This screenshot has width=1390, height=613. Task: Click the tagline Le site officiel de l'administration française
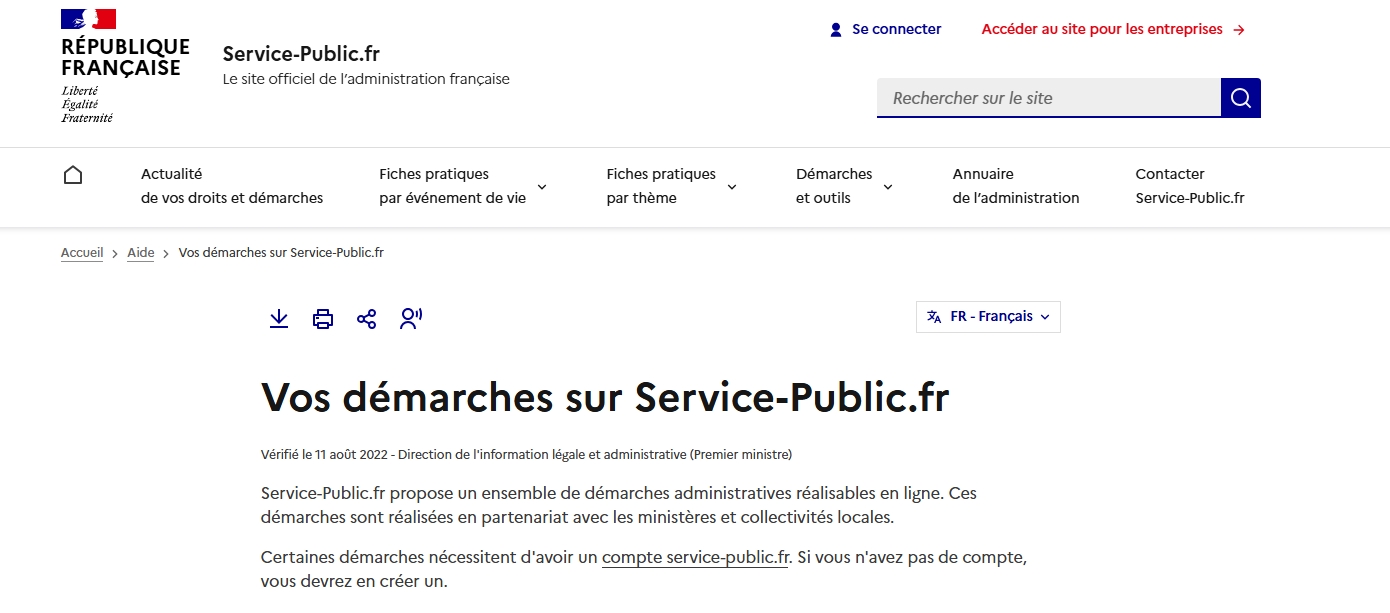pos(366,79)
